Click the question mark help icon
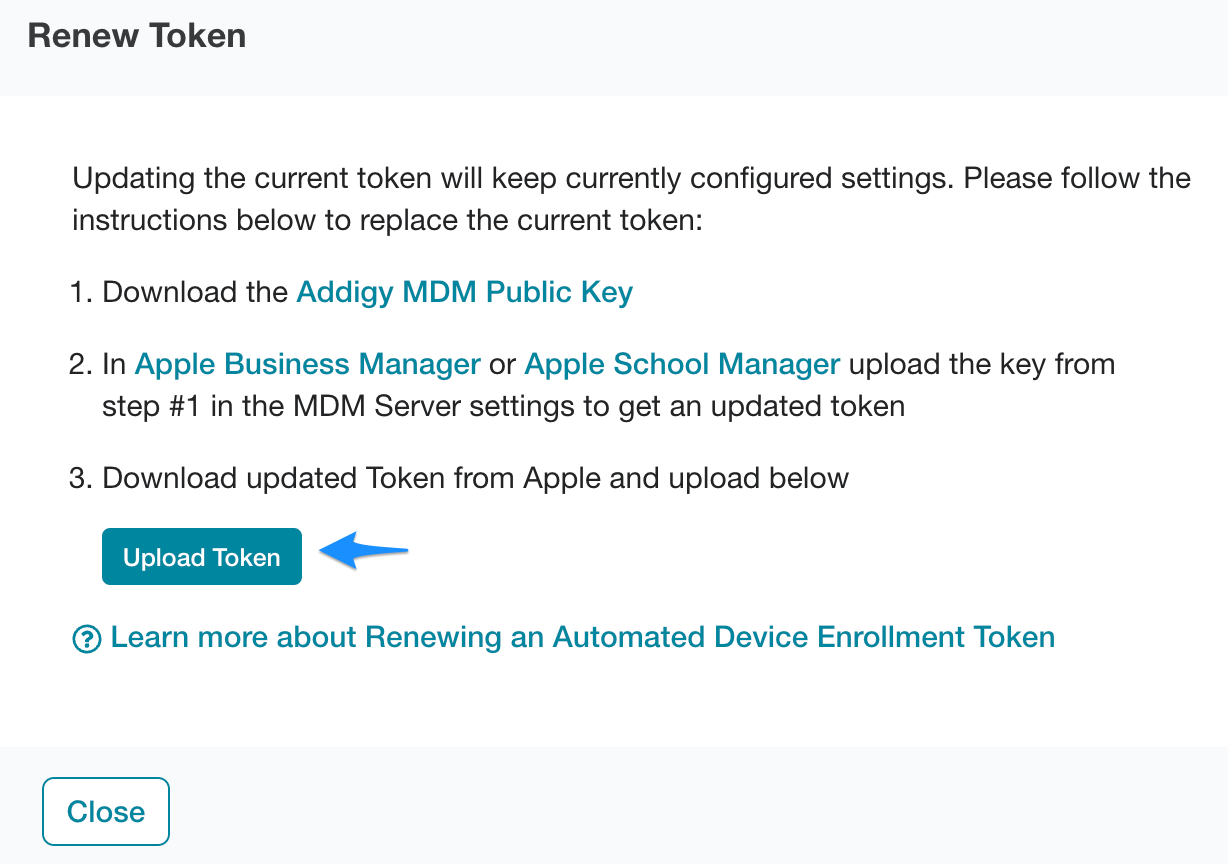 pos(87,639)
